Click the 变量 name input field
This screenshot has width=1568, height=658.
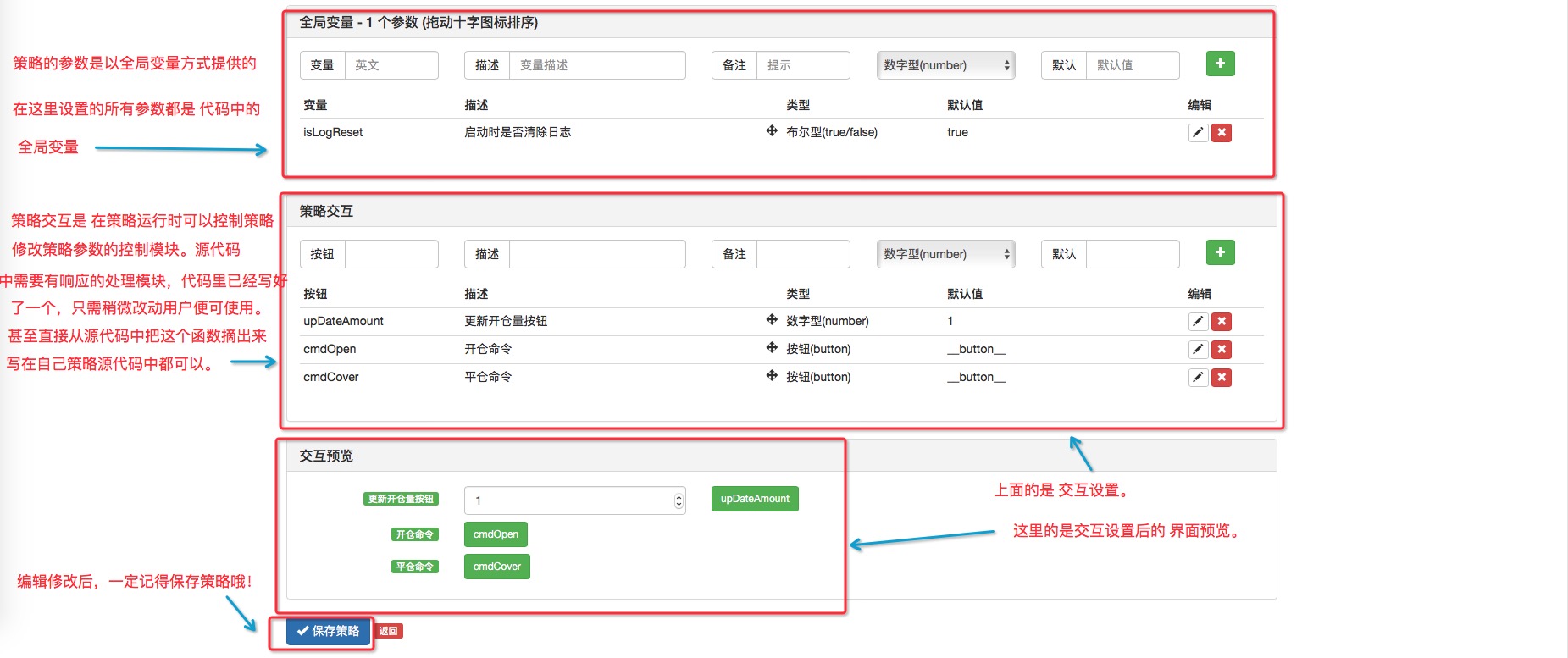(391, 65)
